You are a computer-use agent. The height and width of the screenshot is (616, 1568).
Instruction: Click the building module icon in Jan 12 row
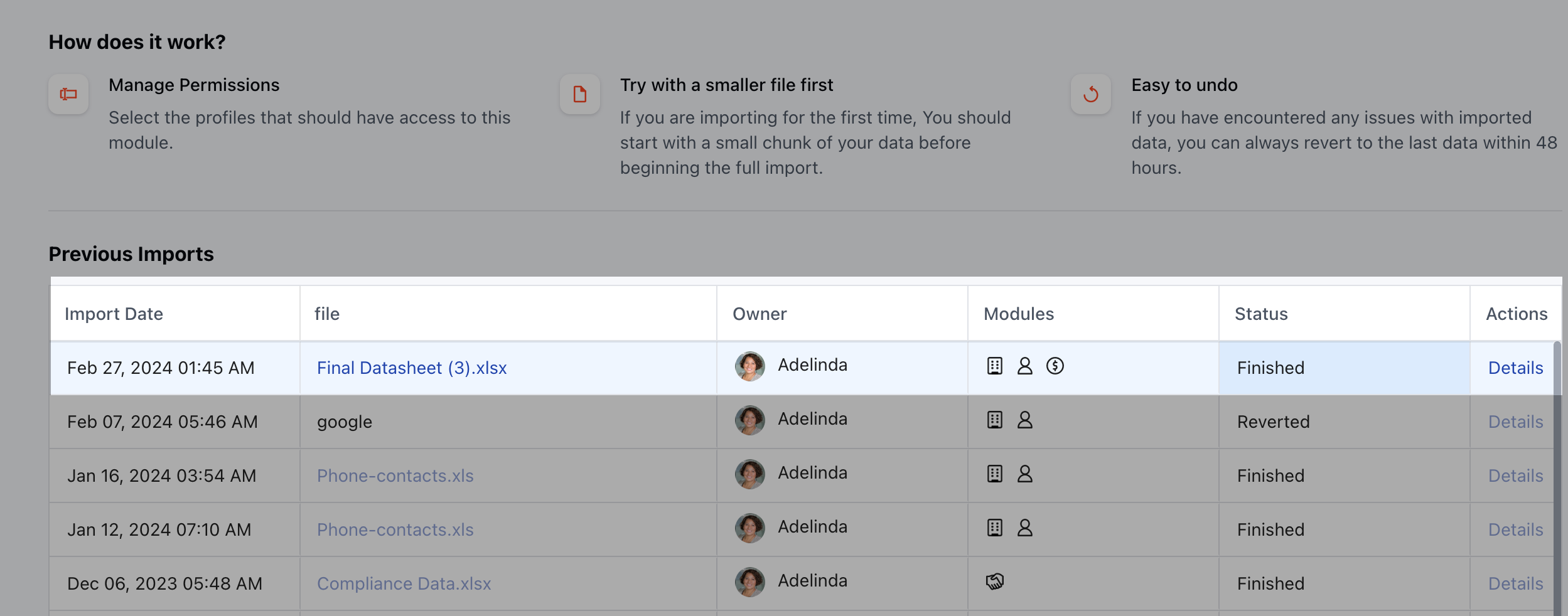995,528
